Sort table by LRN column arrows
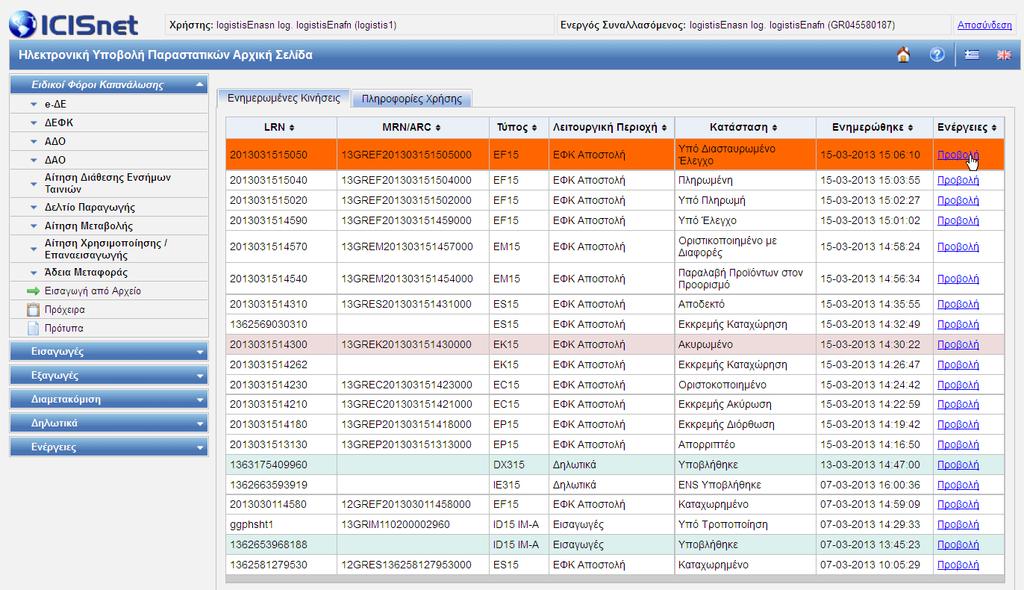The height and width of the screenshot is (590, 1024). coord(292,127)
